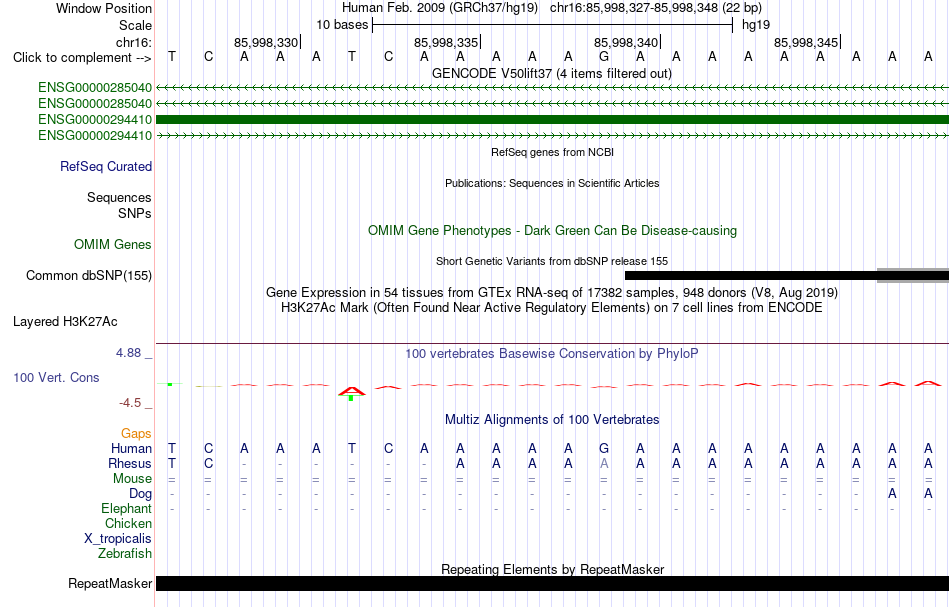Select the Elephant species label

click(127, 509)
